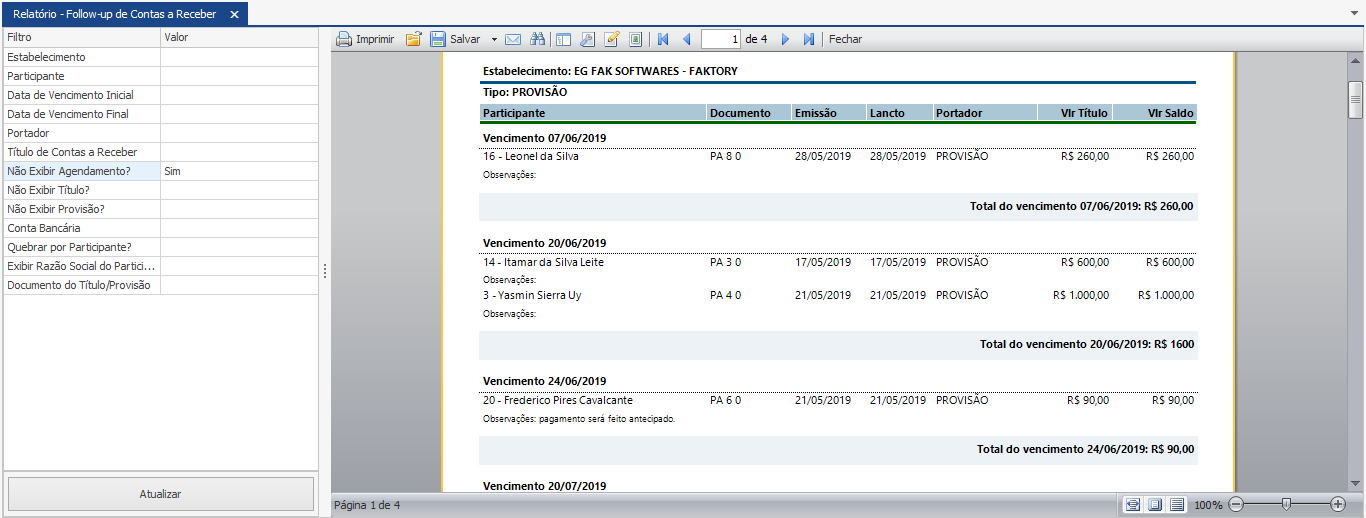Screen dimensions: 1366x518
Task: Jump to the last report page
Action: (809, 40)
